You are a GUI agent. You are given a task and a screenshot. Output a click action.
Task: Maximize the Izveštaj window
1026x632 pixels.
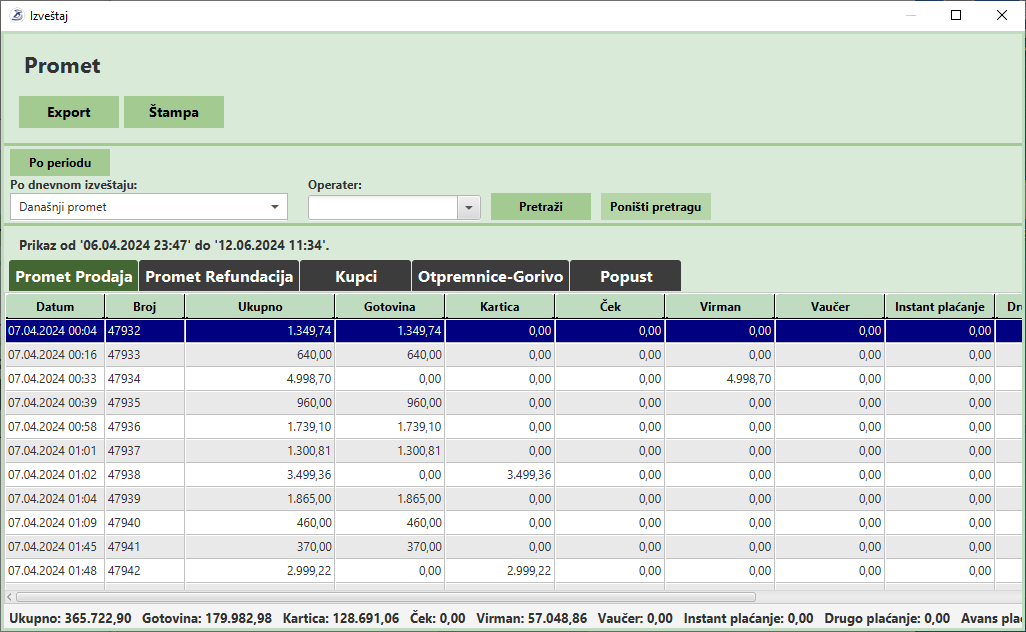956,15
